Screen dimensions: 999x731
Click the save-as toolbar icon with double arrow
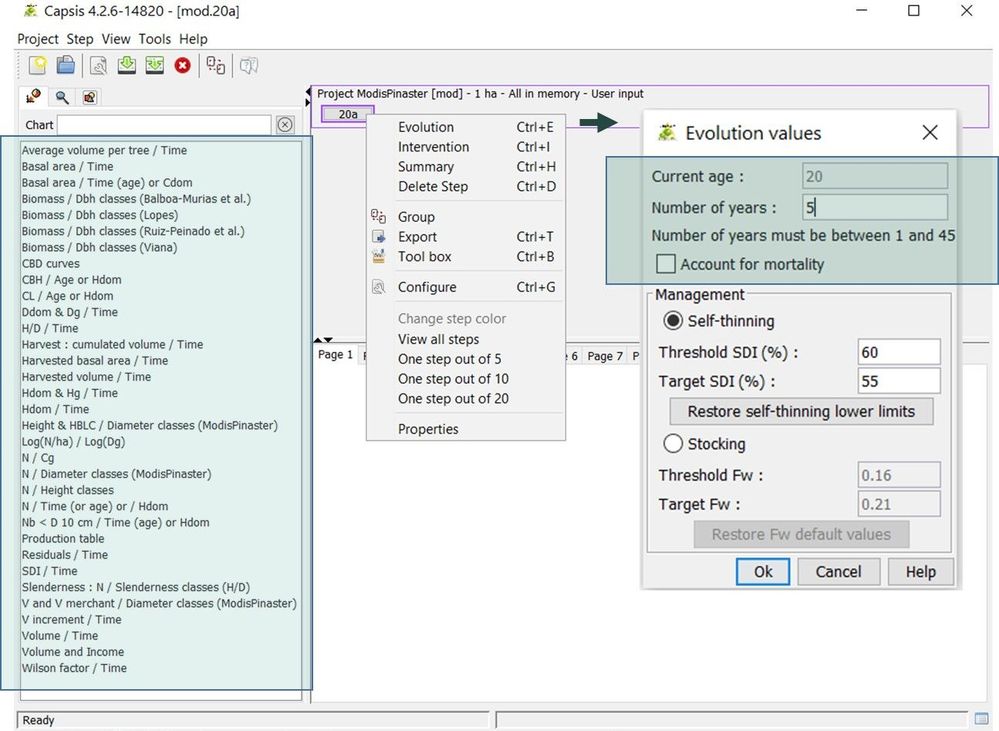pos(152,63)
